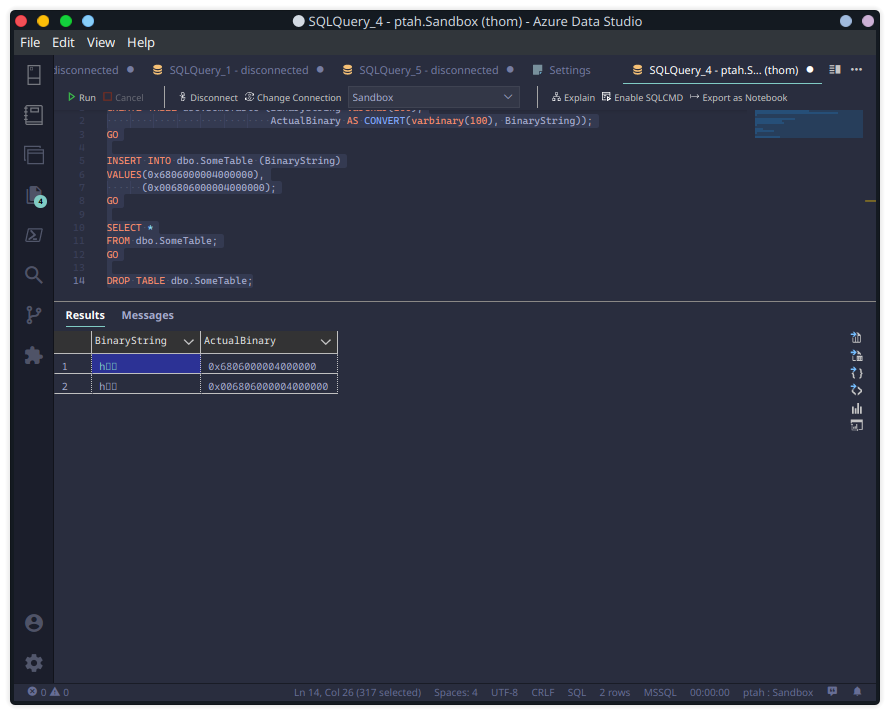This screenshot has width=890, height=715.
Task: Click the Save As CSV results icon
Action: coord(856,338)
